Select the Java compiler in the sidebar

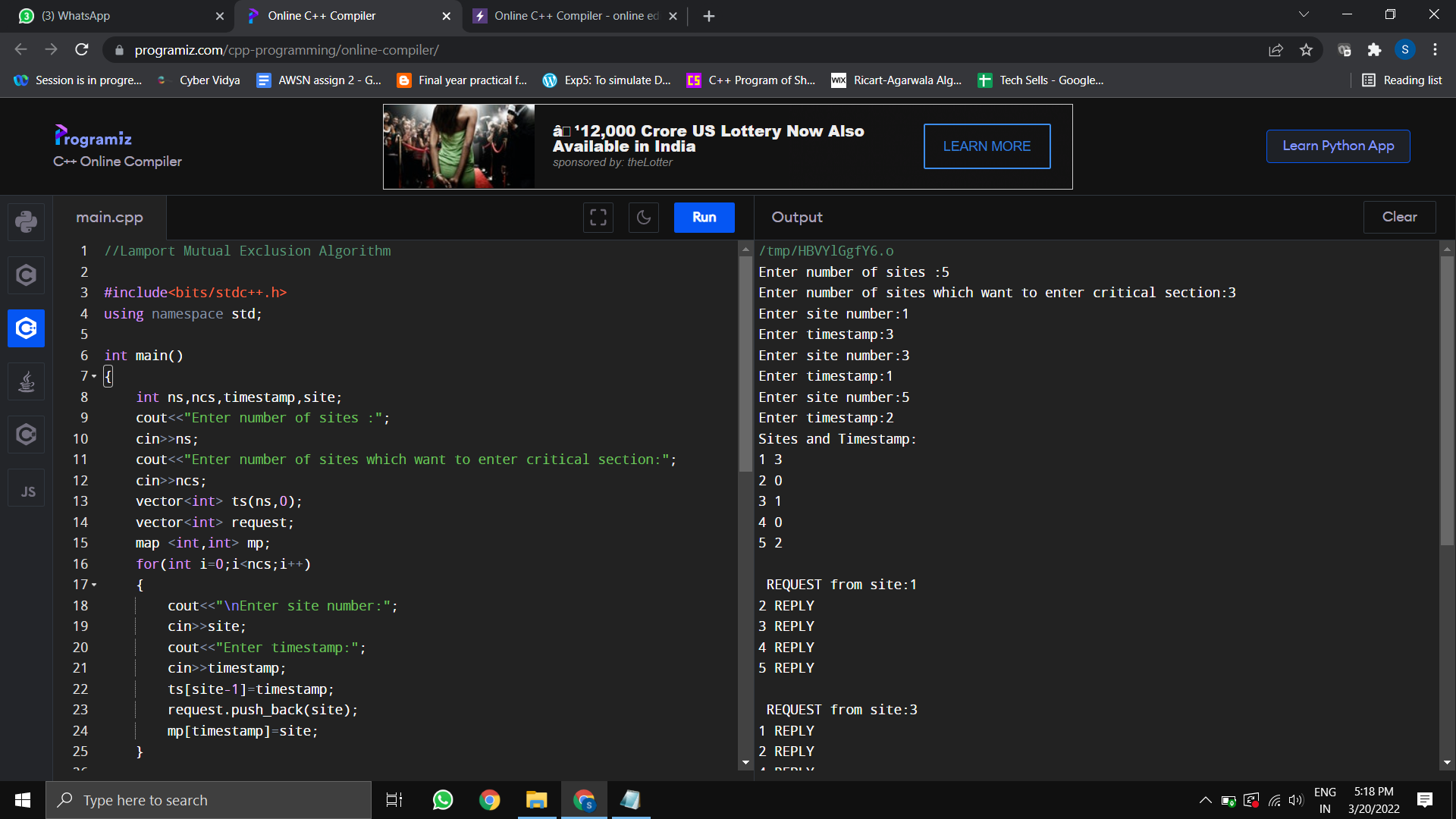26,381
